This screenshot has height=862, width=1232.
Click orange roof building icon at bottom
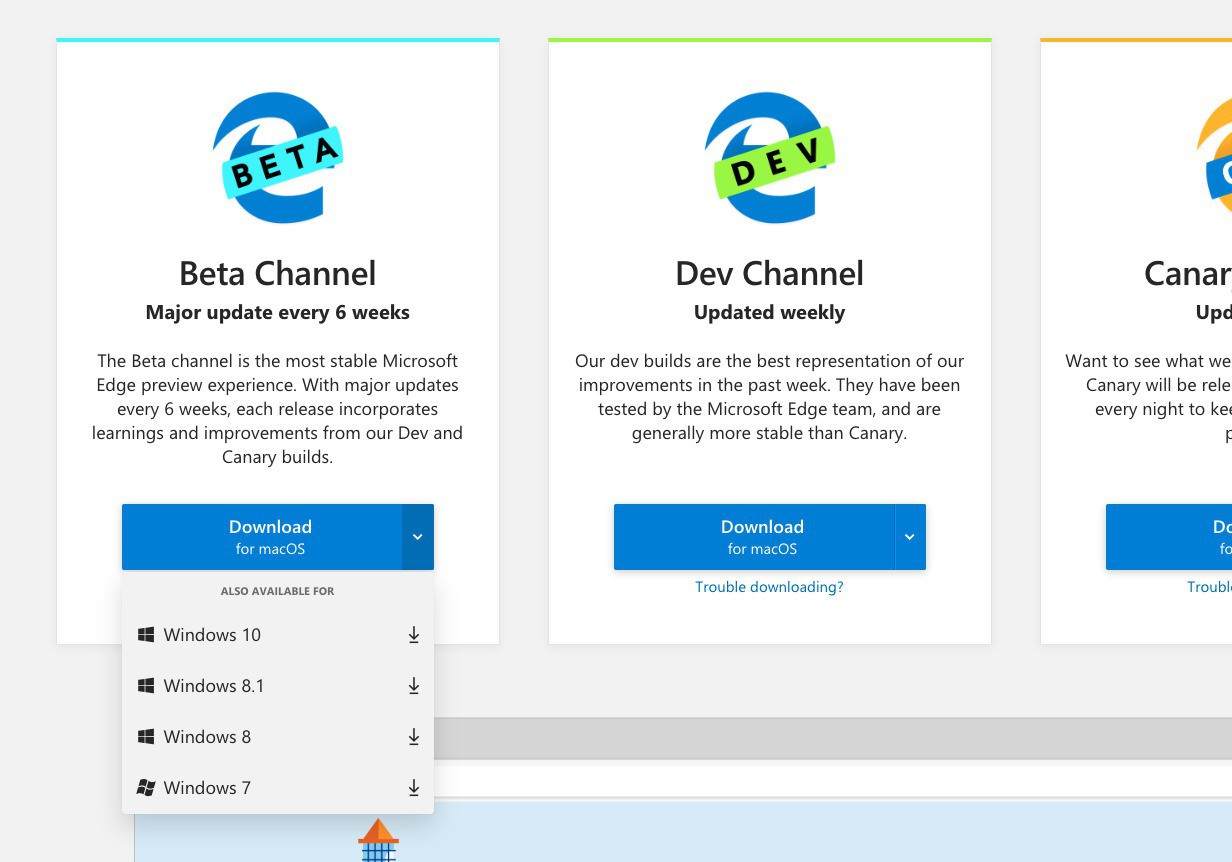(x=378, y=840)
